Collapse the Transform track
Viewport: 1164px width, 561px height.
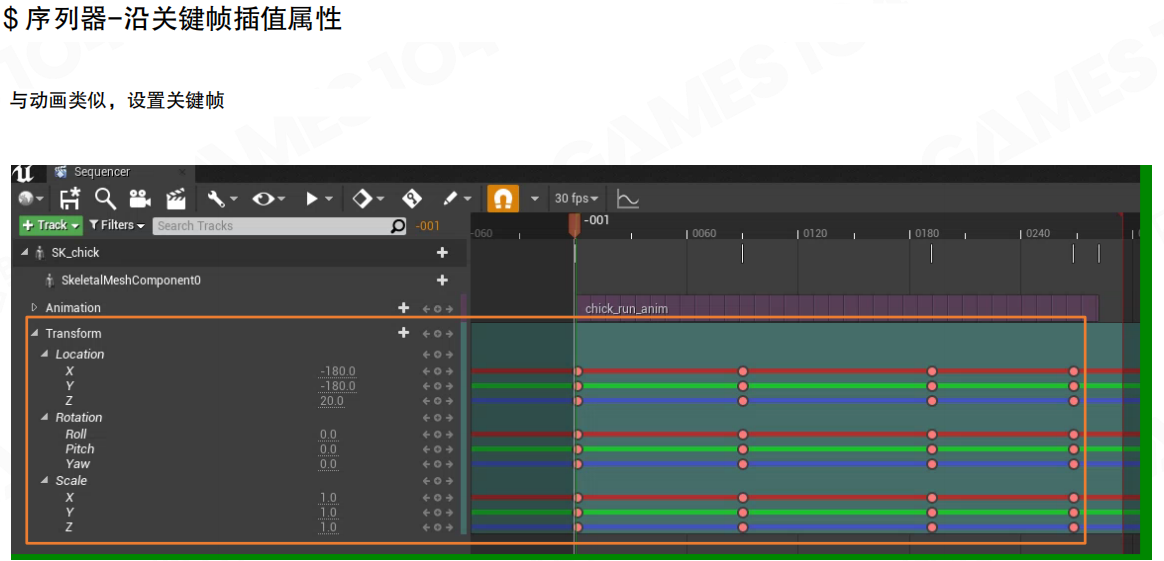(34, 334)
